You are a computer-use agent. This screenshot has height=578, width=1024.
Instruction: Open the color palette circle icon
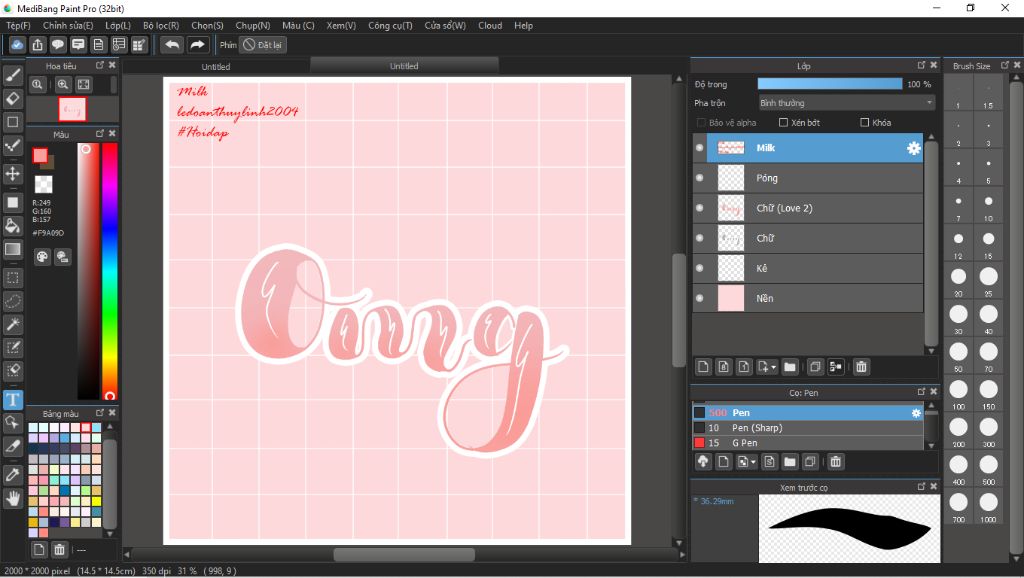(x=42, y=257)
